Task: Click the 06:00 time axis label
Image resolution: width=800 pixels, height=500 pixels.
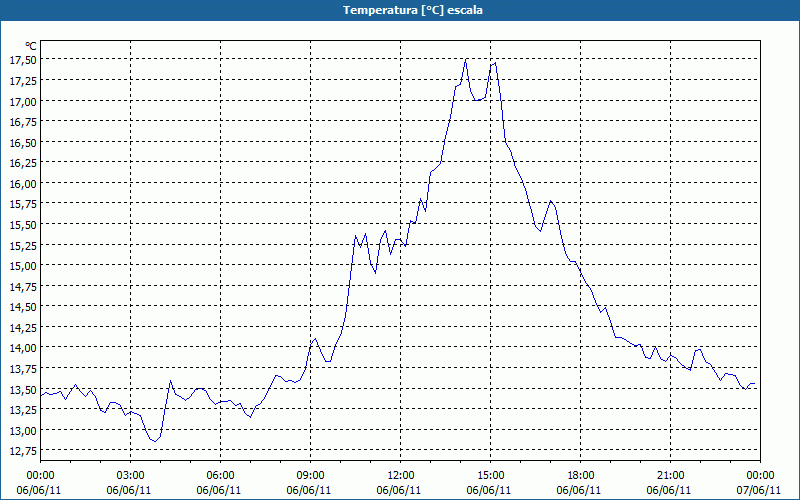Action: coord(220,476)
